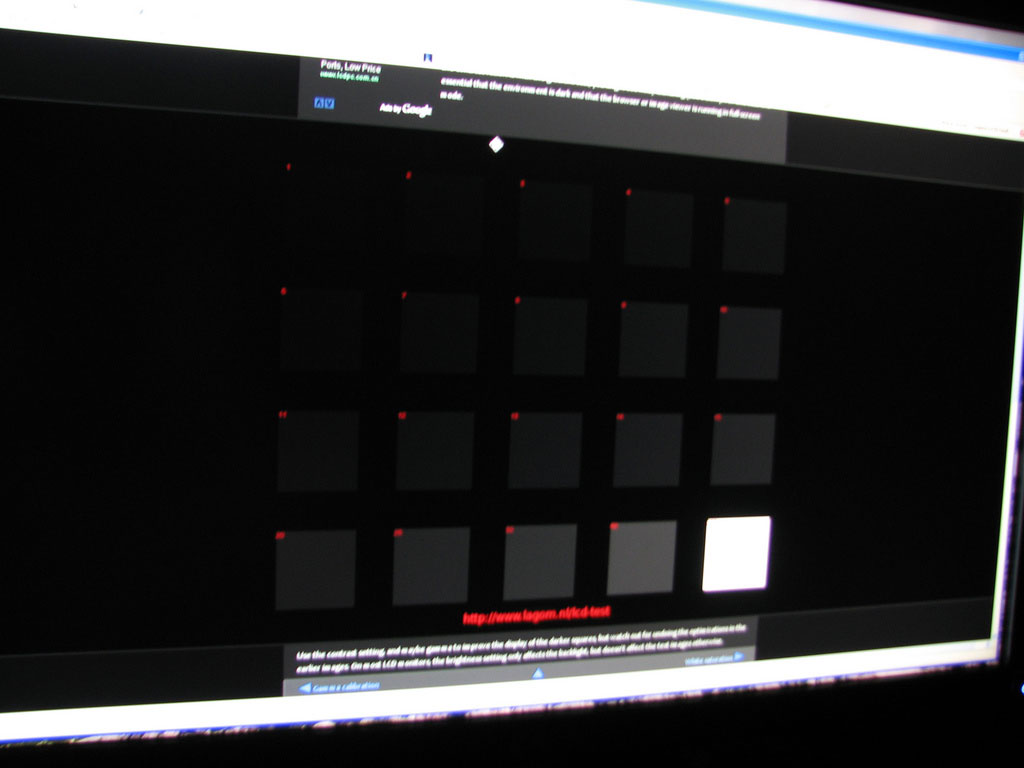Image resolution: width=1024 pixels, height=768 pixels.
Task: Click the gray square numbered 19
Action: coord(641,557)
